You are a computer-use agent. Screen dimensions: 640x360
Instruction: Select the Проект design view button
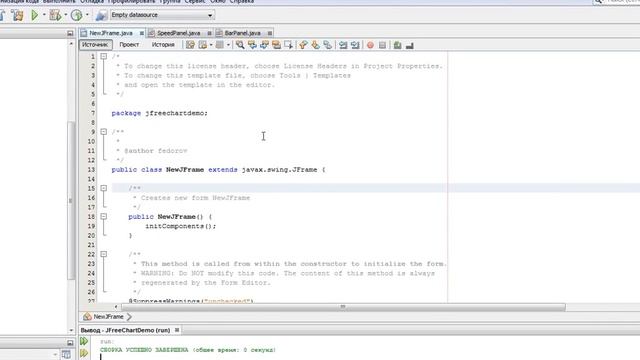click(129, 44)
